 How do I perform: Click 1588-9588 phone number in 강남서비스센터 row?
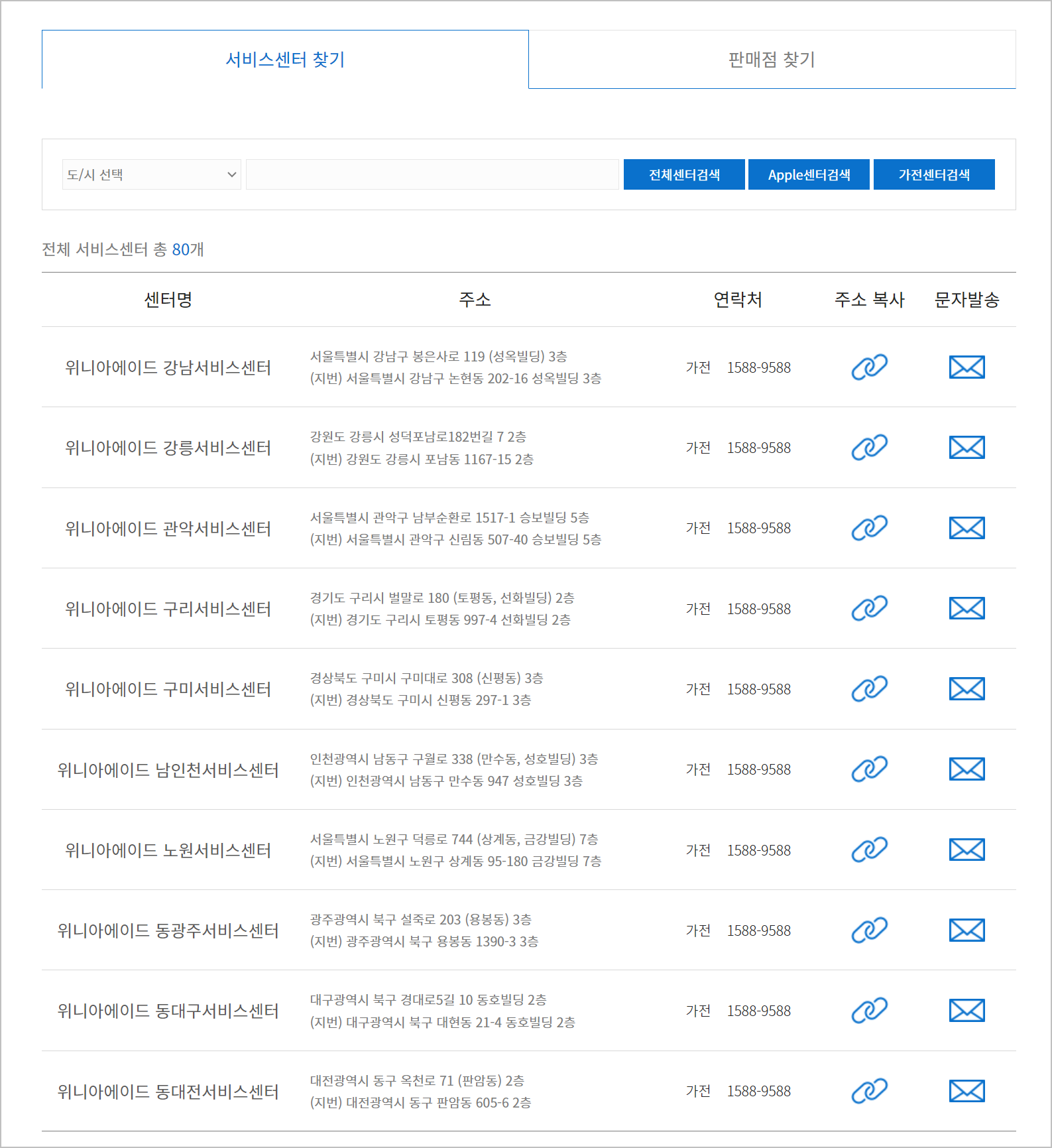click(759, 367)
